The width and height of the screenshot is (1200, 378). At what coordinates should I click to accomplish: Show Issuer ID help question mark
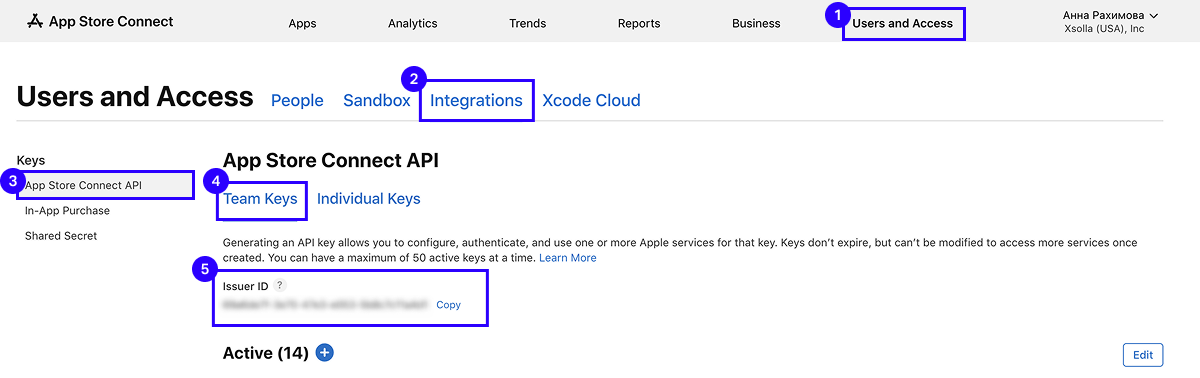(x=279, y=285)
